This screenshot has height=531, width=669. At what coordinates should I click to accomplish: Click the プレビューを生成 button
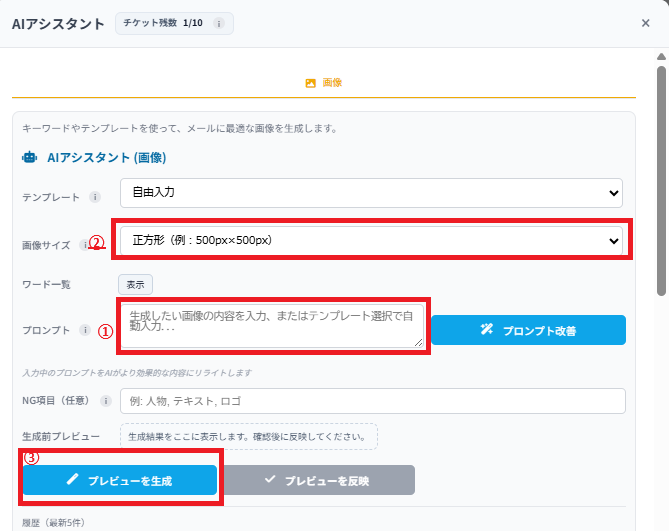click(120, 480)
